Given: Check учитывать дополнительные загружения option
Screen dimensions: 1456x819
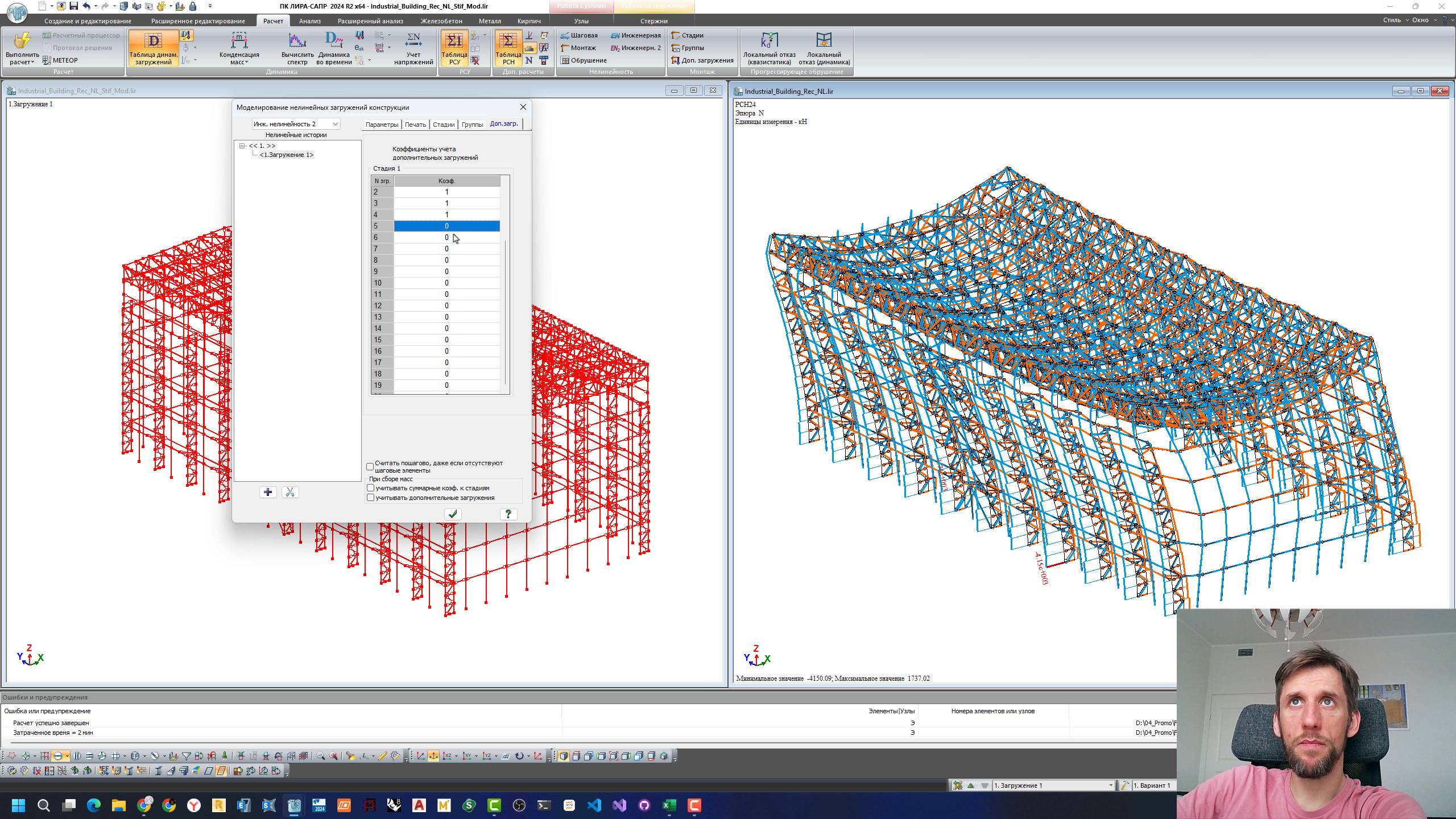Looking at the screenshot, I should pyautogui.click(x=371, y=498).
